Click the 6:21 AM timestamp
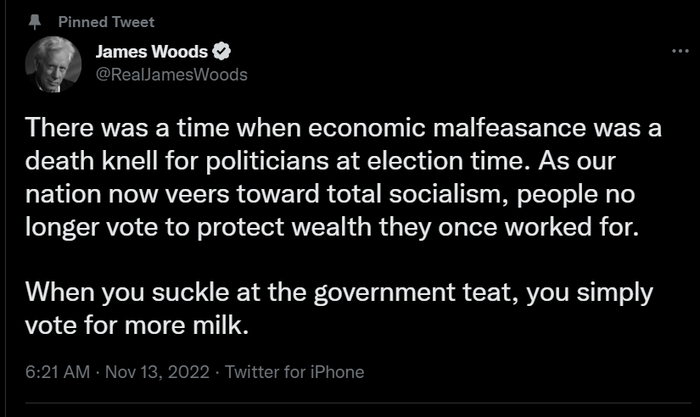 click(x=56, y=372)
